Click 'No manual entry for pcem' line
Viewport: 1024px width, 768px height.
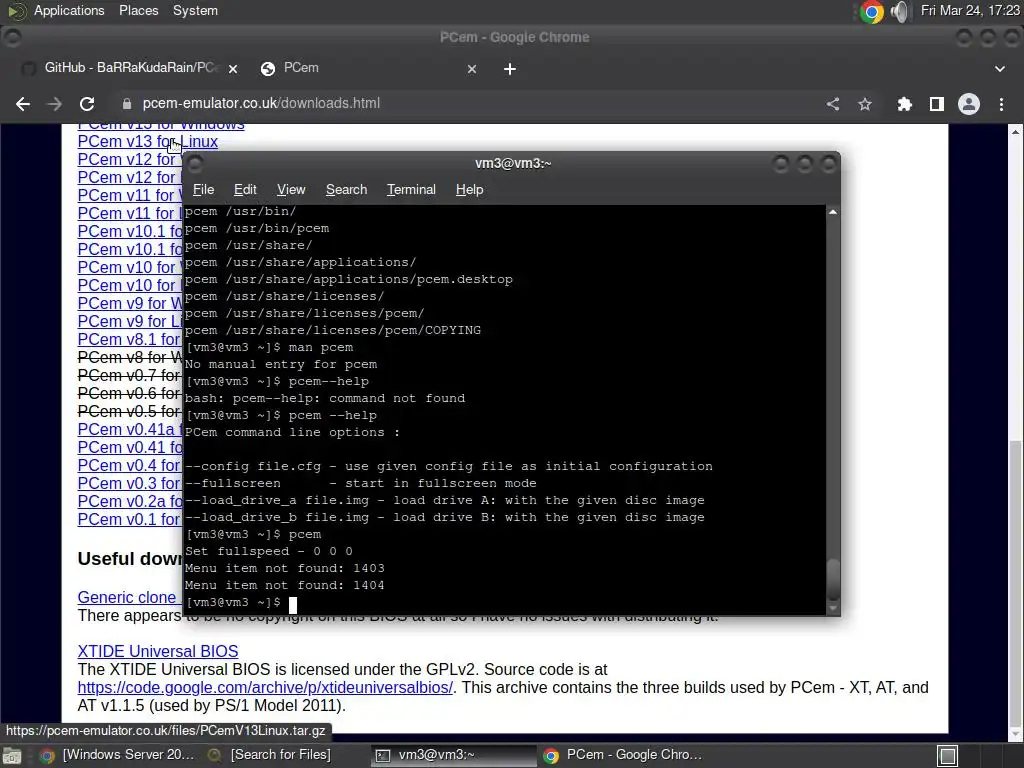click(x=281, y=365)
